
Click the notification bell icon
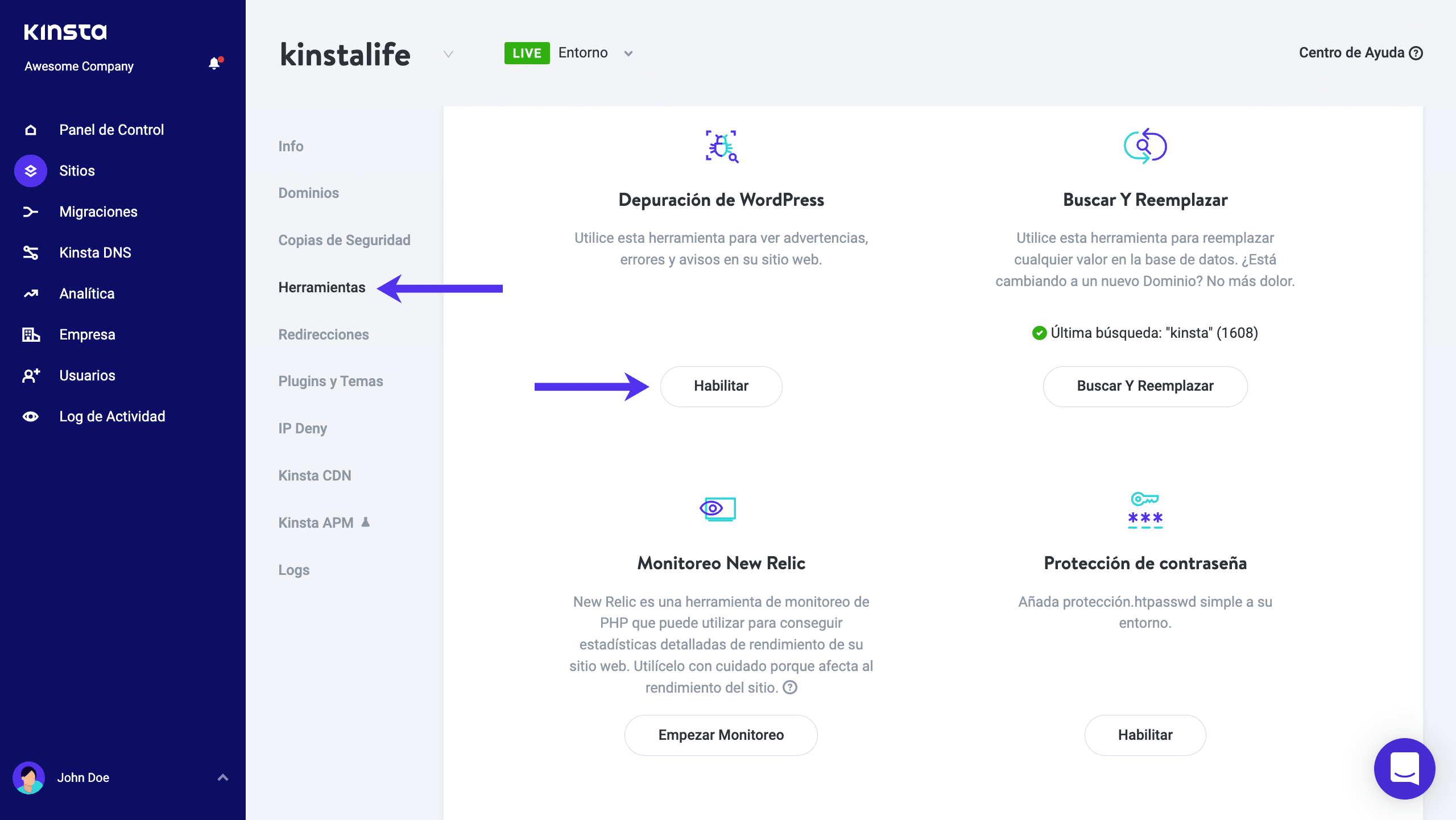[214, 64]
